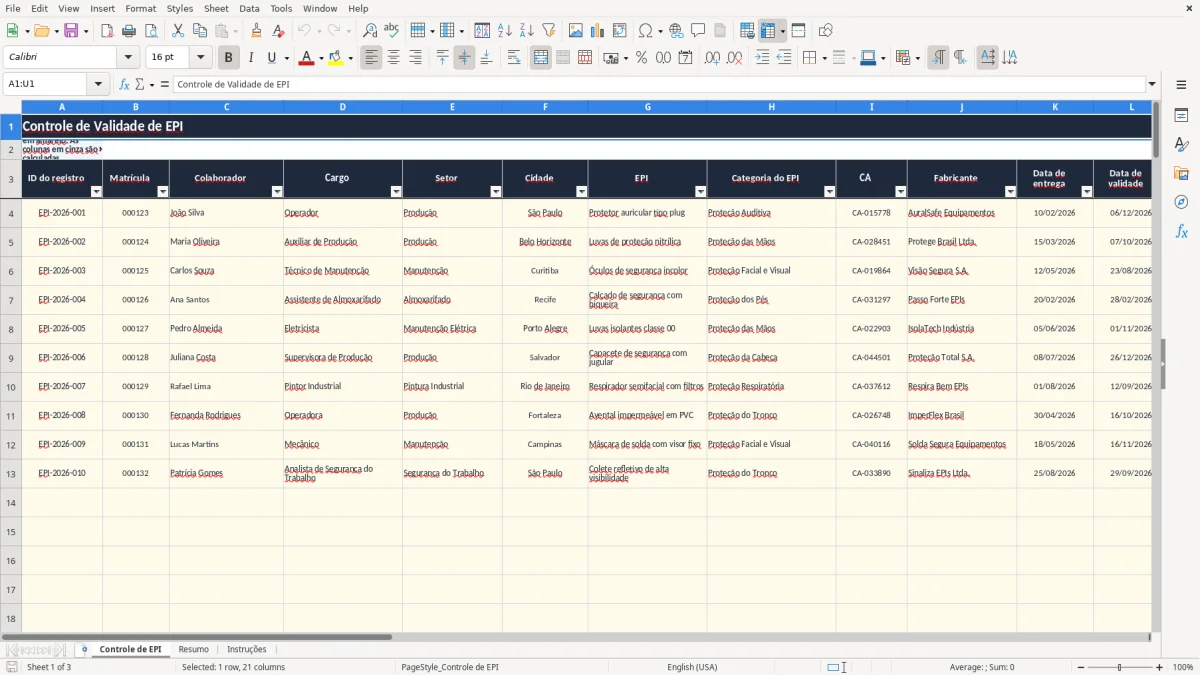
Task: Click the Format as Date icon
Action: [685, 58]
